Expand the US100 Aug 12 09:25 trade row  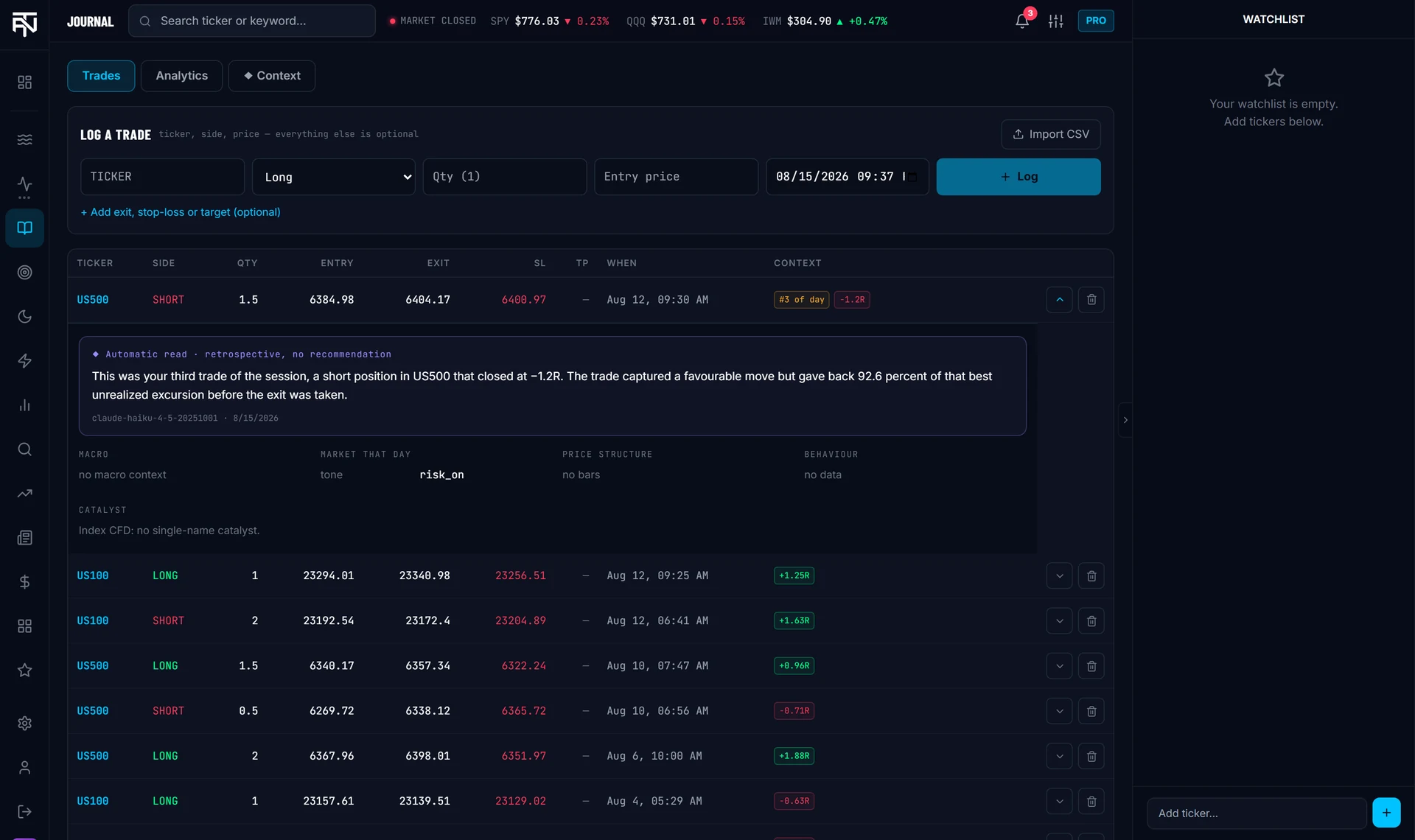pos(1059,576)
